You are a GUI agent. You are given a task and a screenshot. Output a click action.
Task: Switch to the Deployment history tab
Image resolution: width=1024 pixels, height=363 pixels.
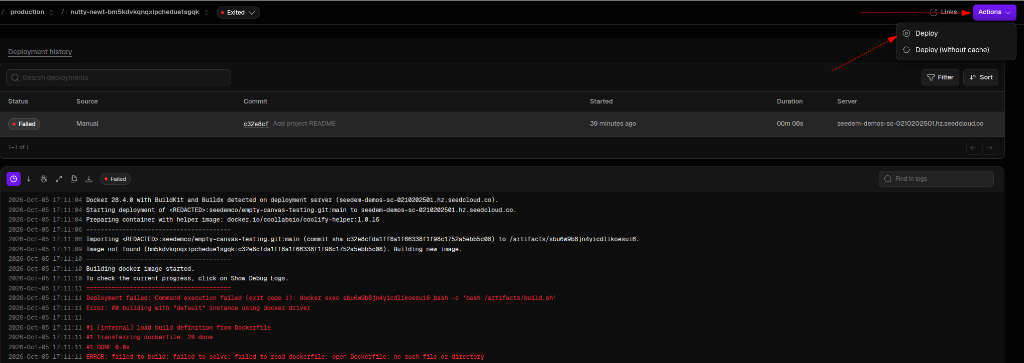tap(40, 52)
